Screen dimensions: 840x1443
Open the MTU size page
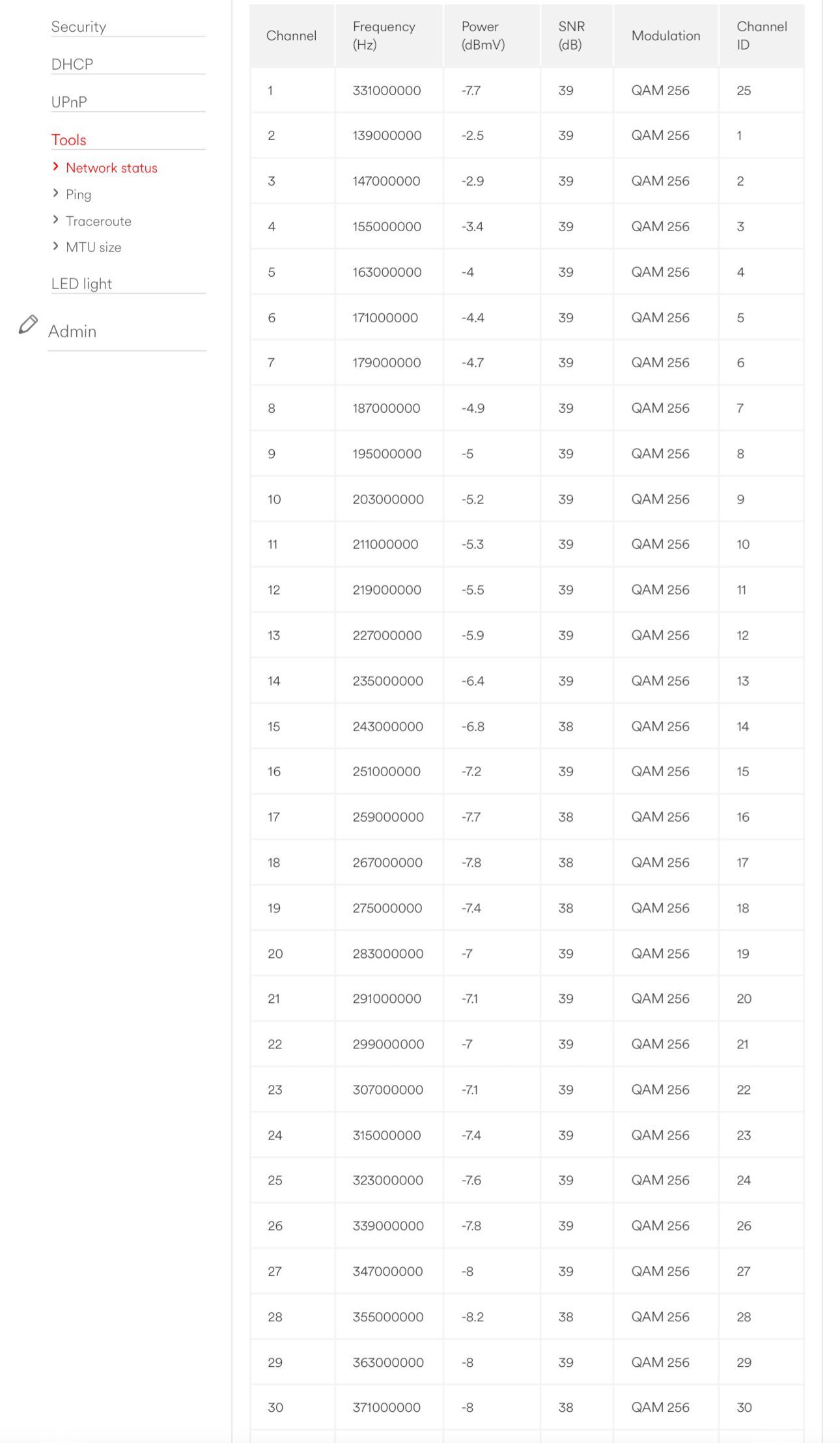point(93,247)
